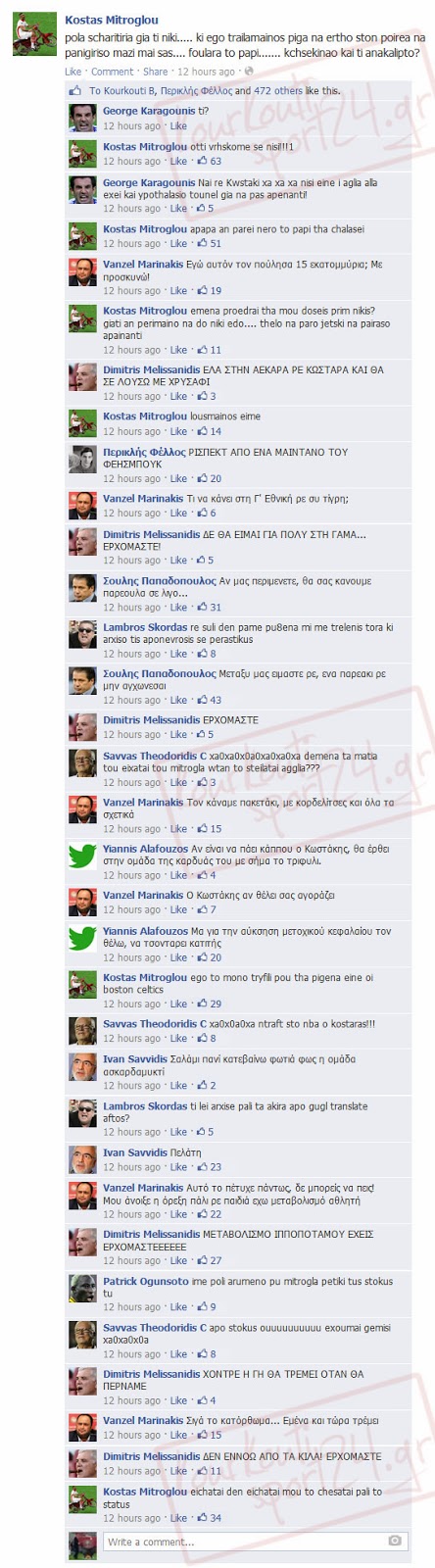The image size is (435, 1568).
Task: Like George Karagounis's "ti?" comment
Action: pyautogui.click(x=178, y=125)
